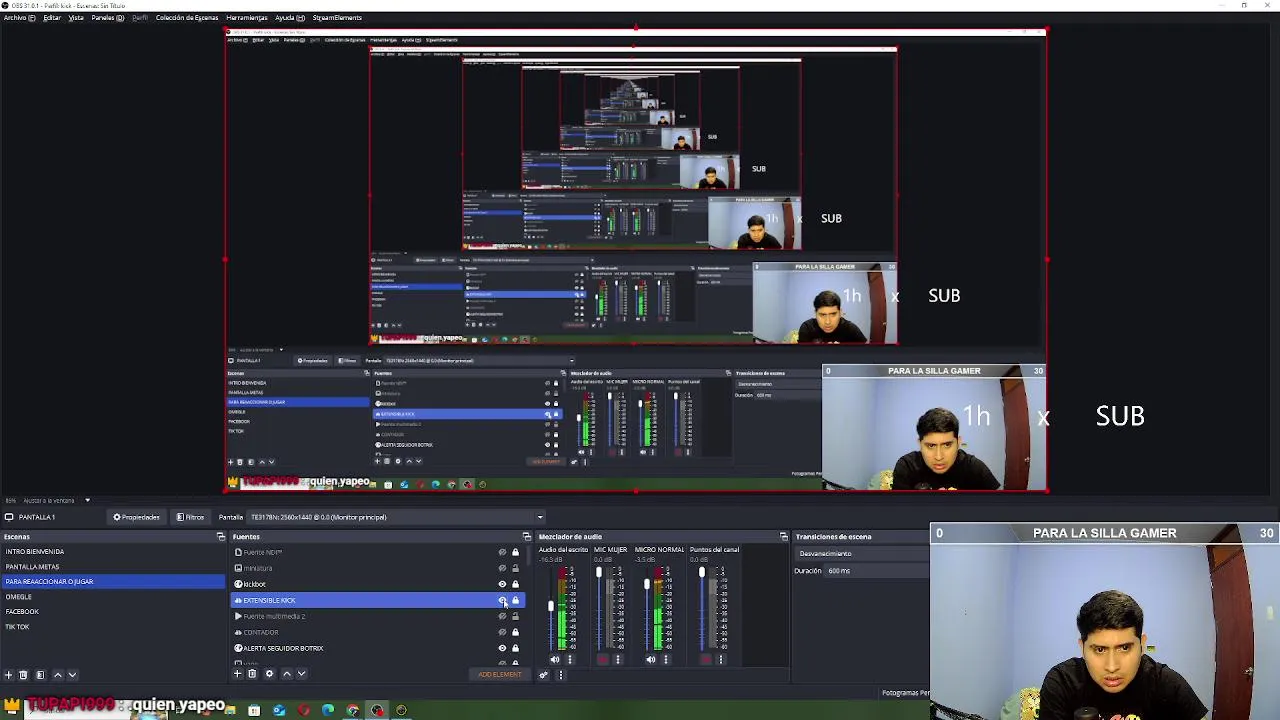This screenshot has height=720, width=1280.
Task: Open the Paneles menu
Action: pos(108,18)
